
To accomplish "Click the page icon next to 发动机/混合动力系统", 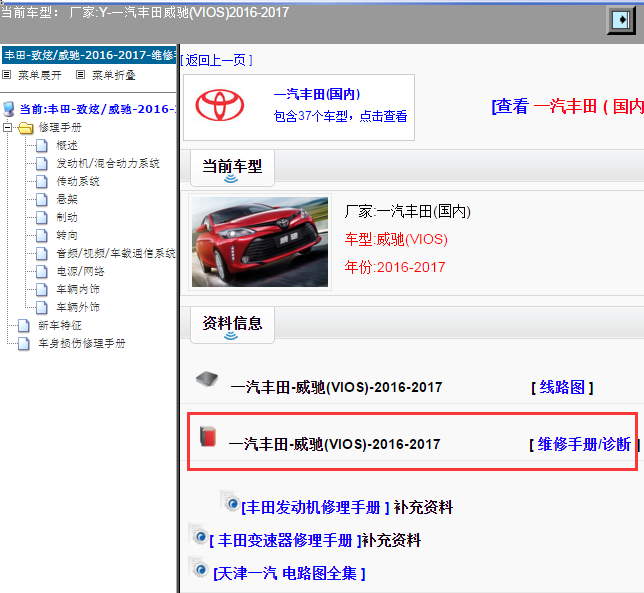I will click(x=41, y=163).
